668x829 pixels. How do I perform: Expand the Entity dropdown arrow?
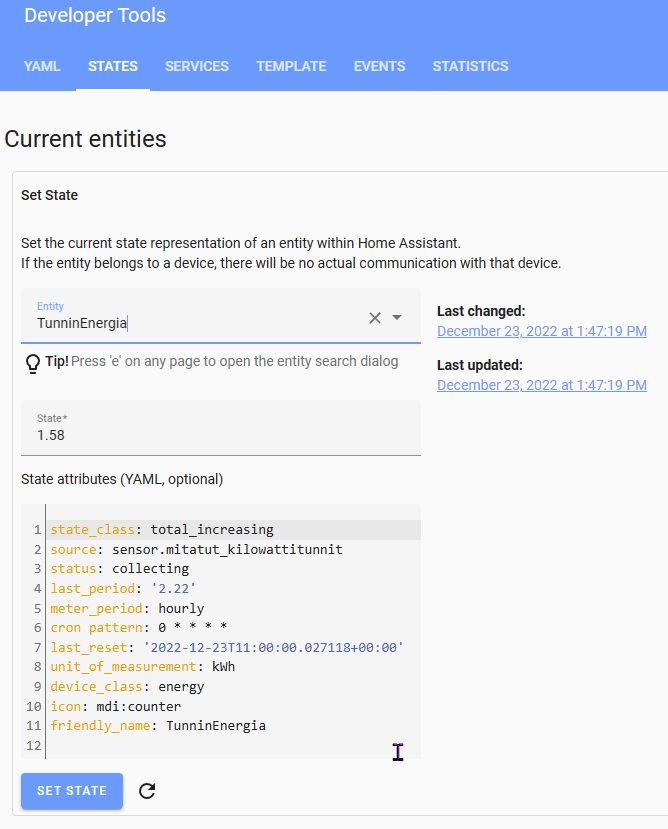click(397, 318)
